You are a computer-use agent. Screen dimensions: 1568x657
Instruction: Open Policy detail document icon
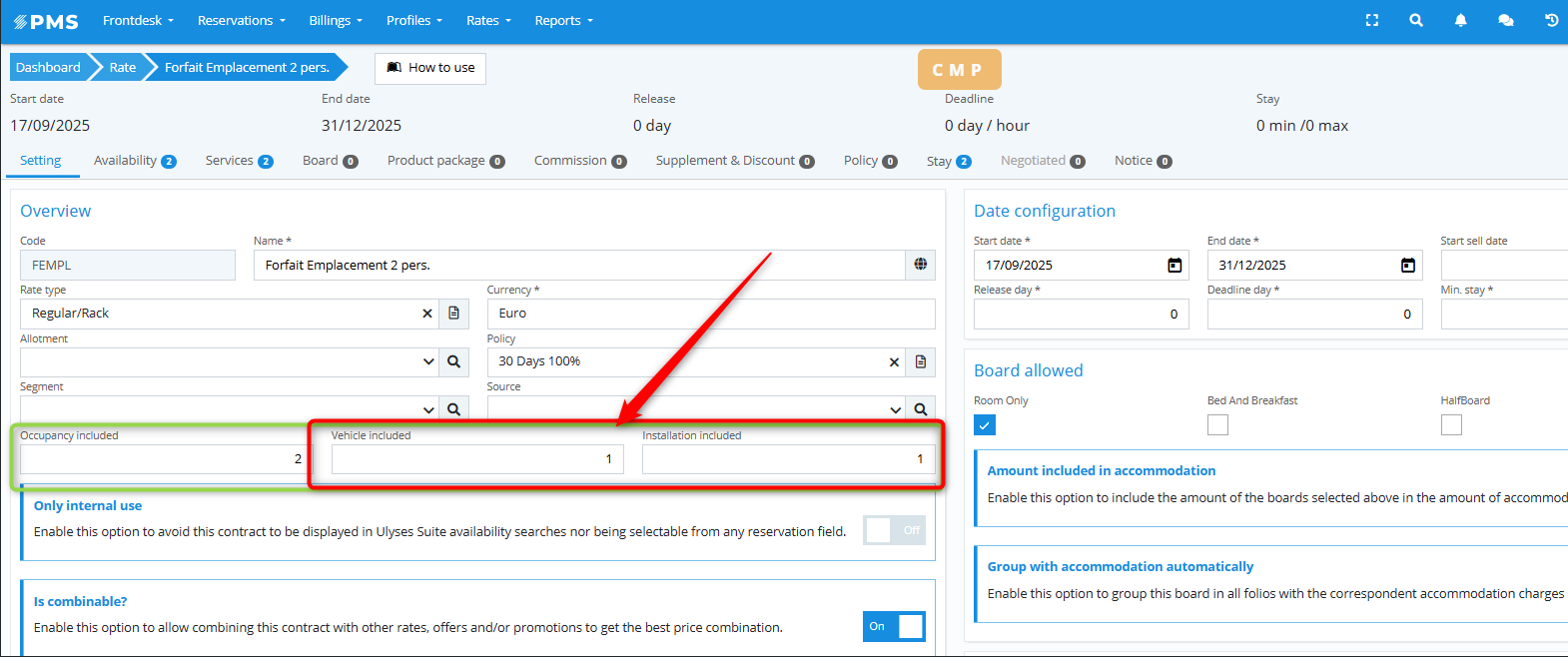pyautogui.click(x=921, y=361)
